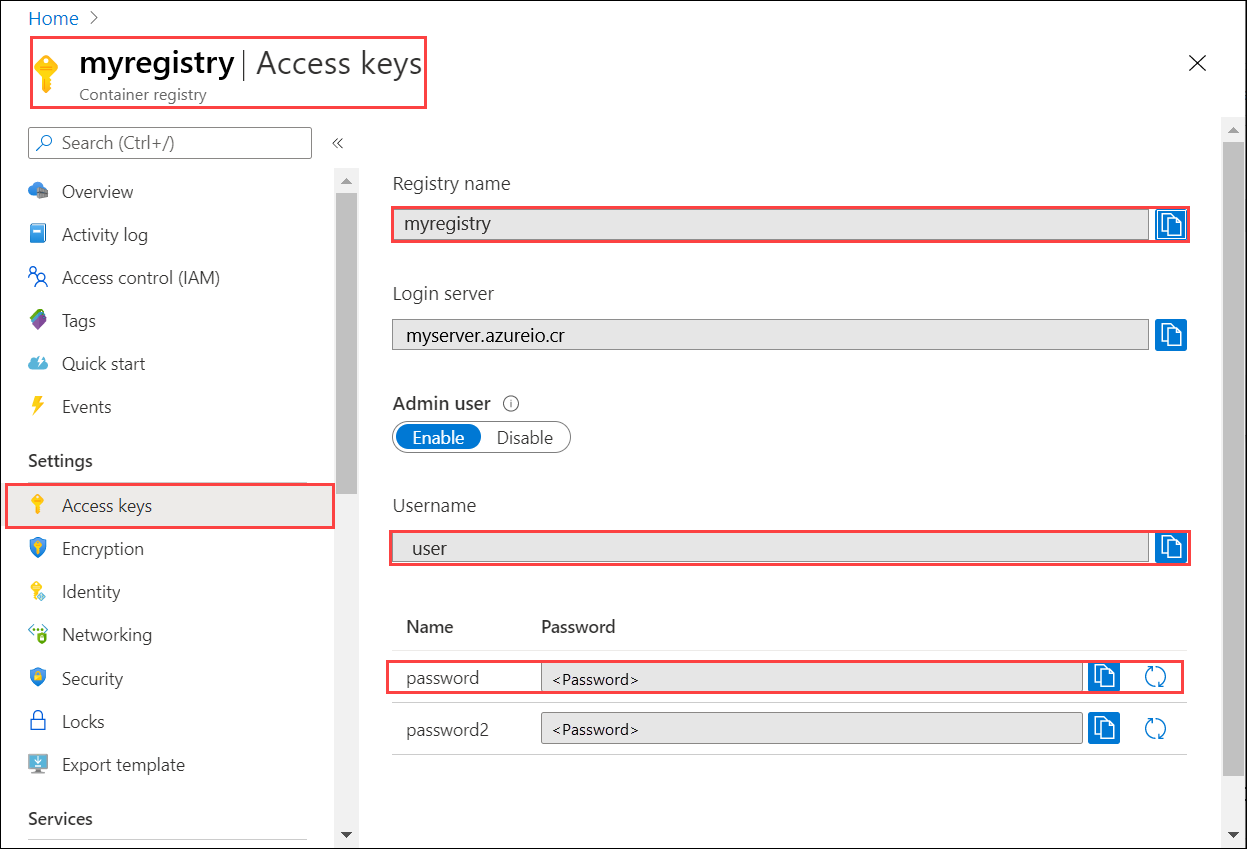This screenshot has width=1247, height=849.
Task: Open the Overview section in the sidebar
Action: (x=97, y=191)
